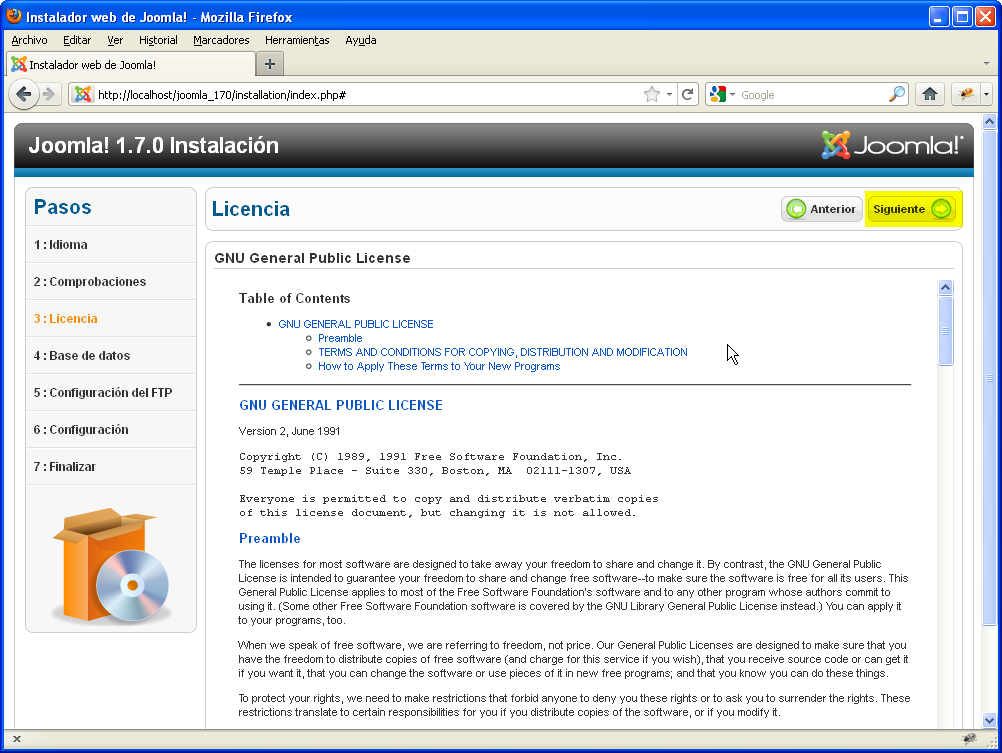Click step 7 : Finalizar

click(111, 467)
